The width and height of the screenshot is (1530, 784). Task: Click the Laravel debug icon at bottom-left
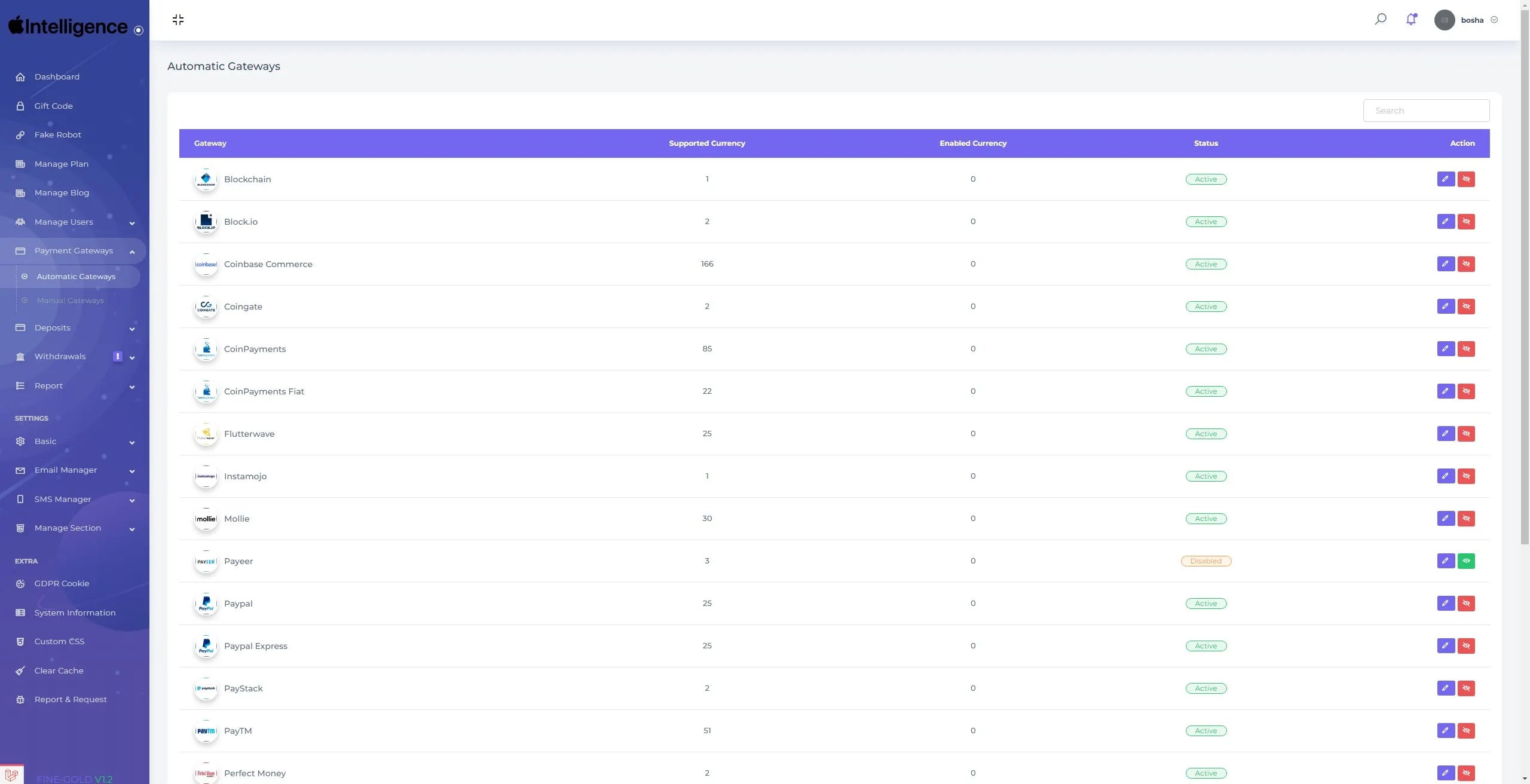(12, 774)
